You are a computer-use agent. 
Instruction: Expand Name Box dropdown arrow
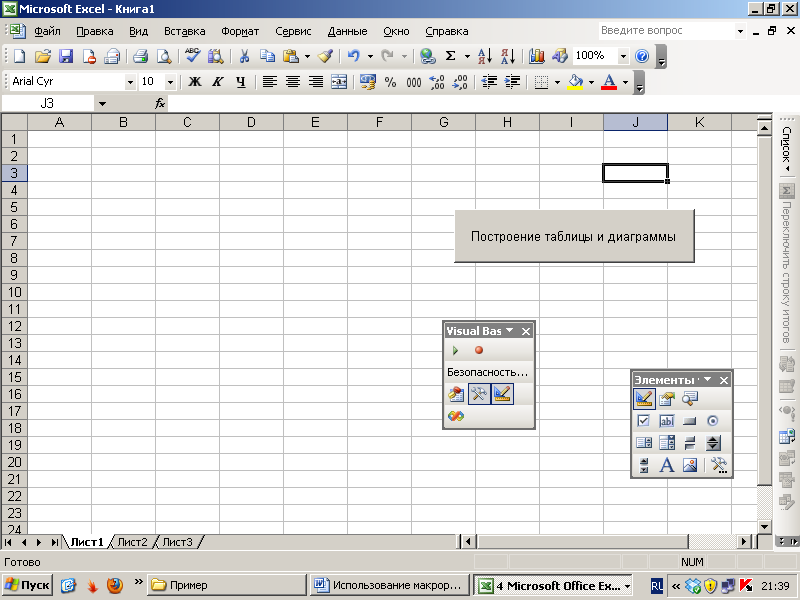pyautogui.click(x=102, y=104)
